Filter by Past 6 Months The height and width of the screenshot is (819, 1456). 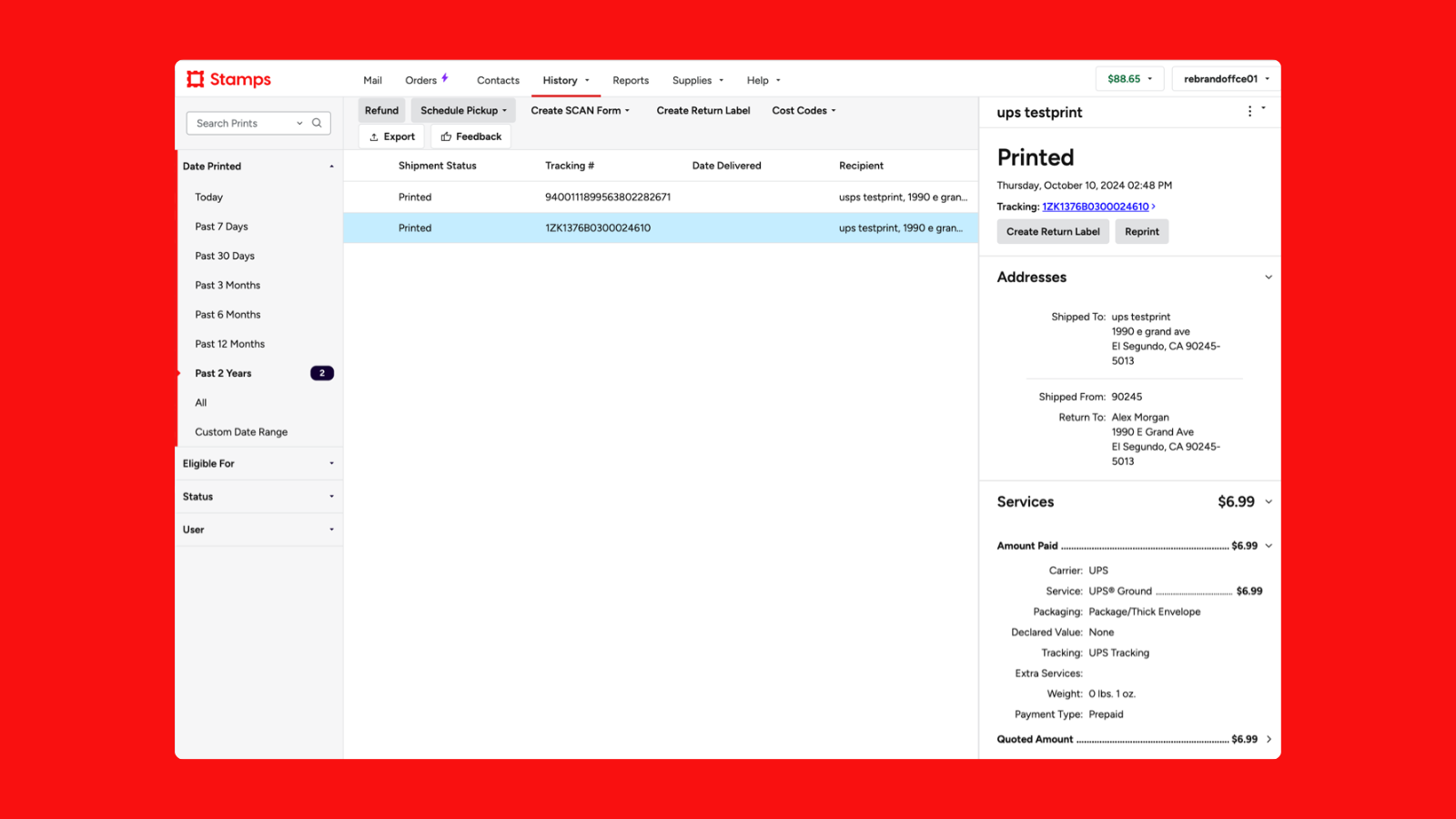point(227,315)
